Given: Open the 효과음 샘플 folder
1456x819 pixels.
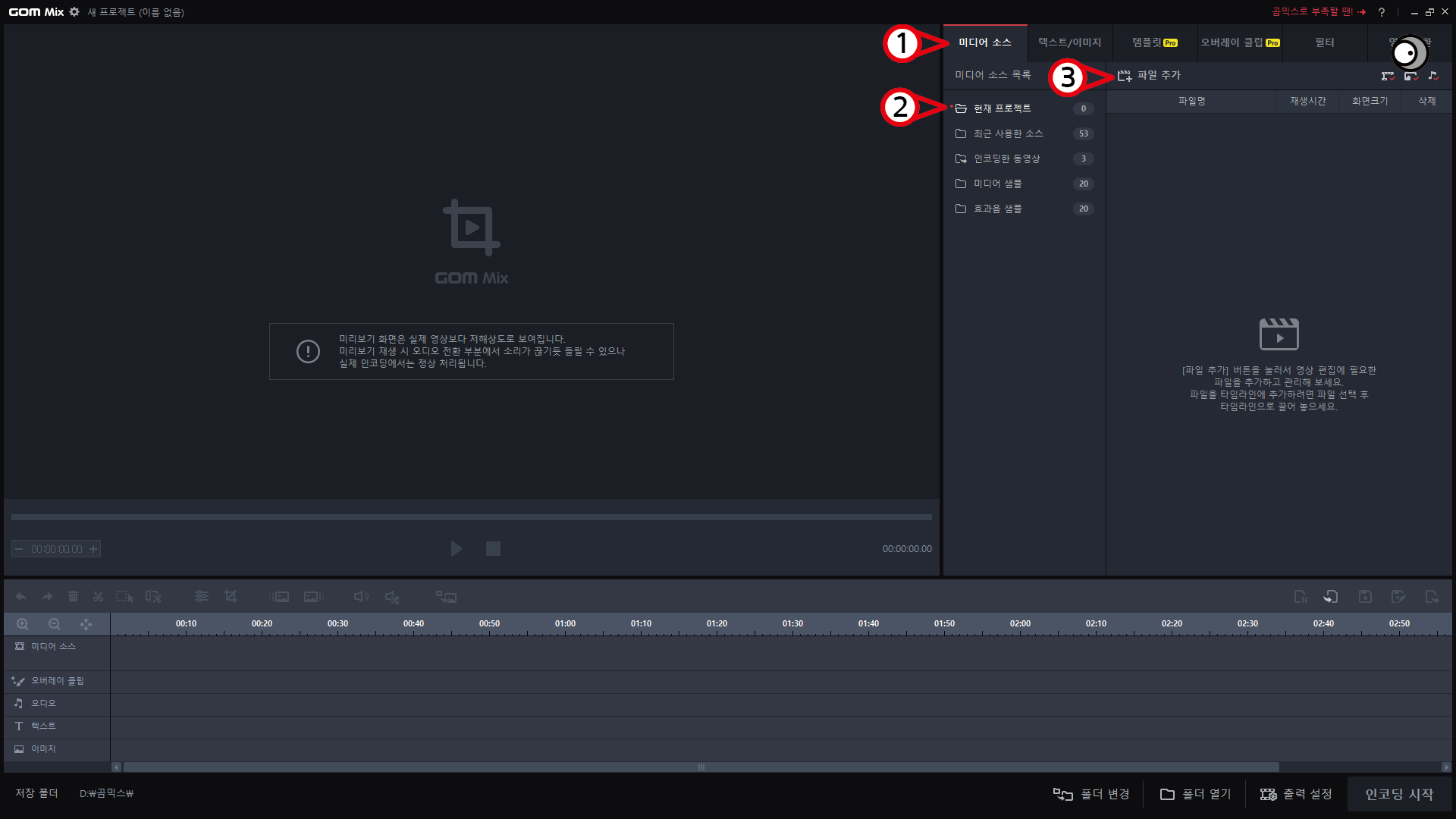Looking at the screenshot, I should [997, 209].
